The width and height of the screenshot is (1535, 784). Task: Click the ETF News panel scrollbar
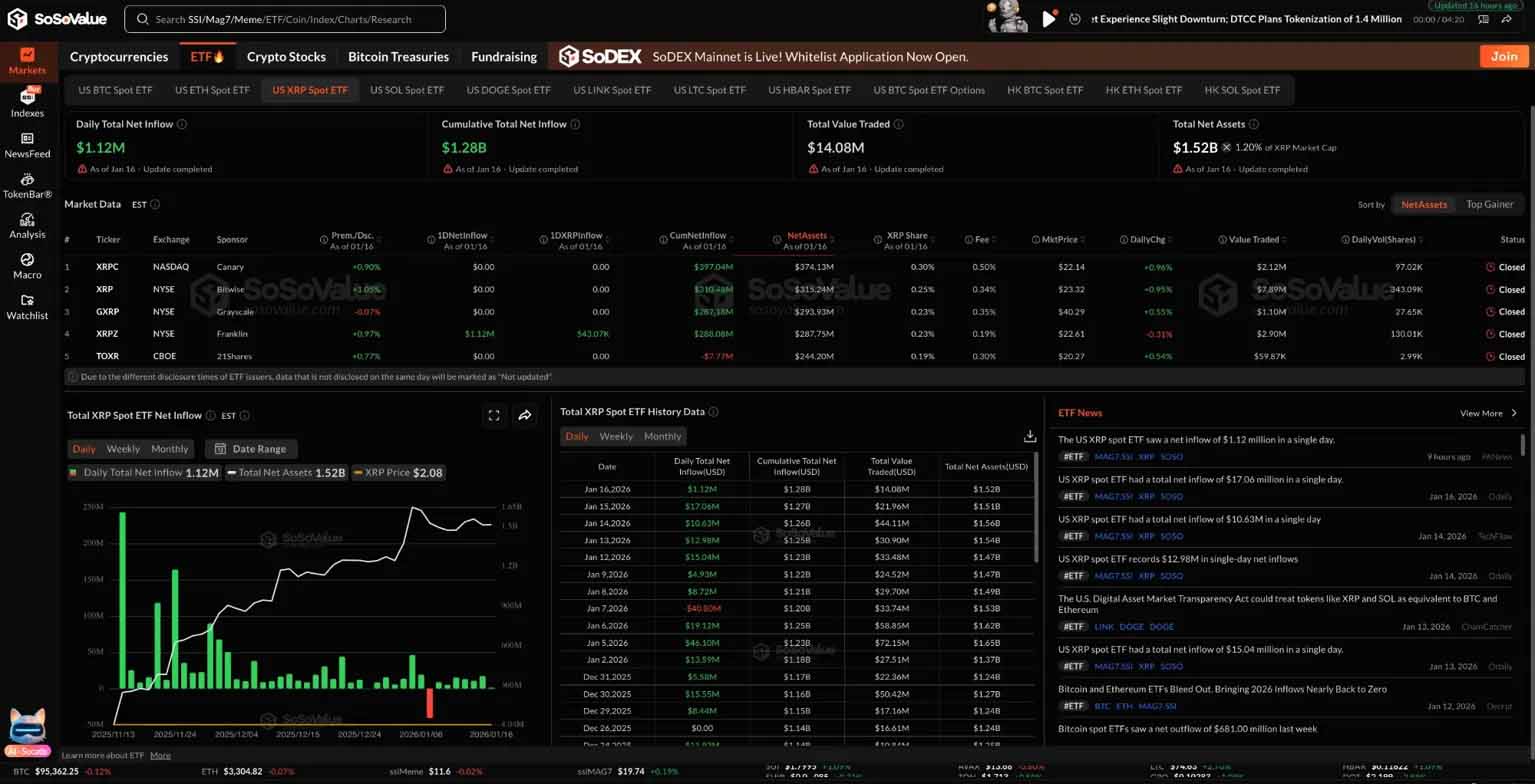(1523, 445)
